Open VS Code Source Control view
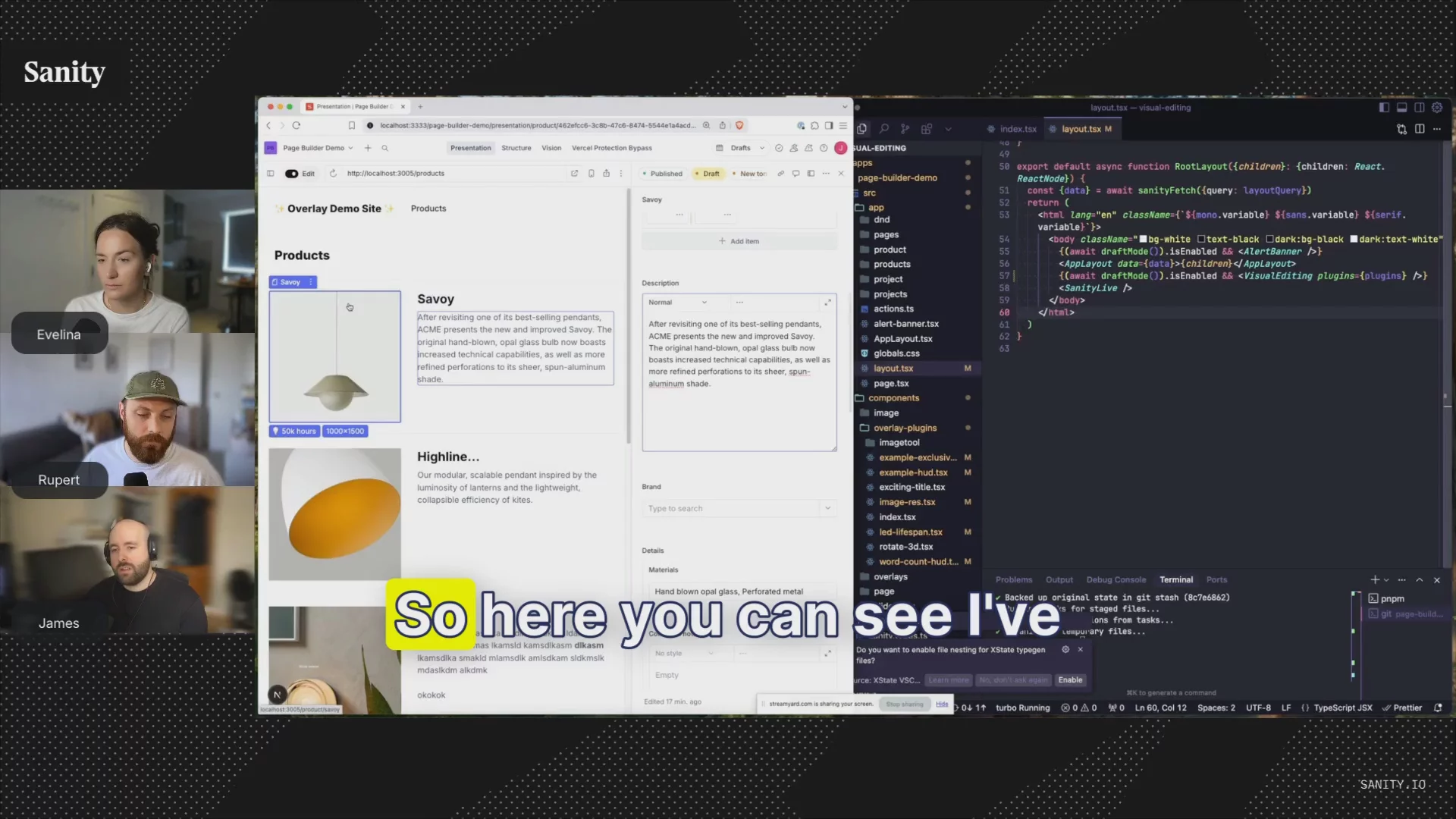The height and width of the screenshot is (819, 1456). click(x=905, y=129)
